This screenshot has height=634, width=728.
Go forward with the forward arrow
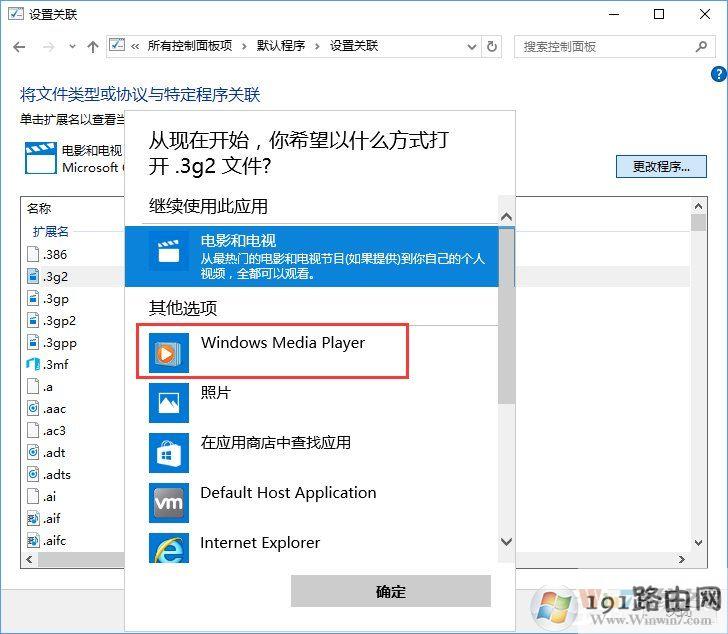pos(49,46)
